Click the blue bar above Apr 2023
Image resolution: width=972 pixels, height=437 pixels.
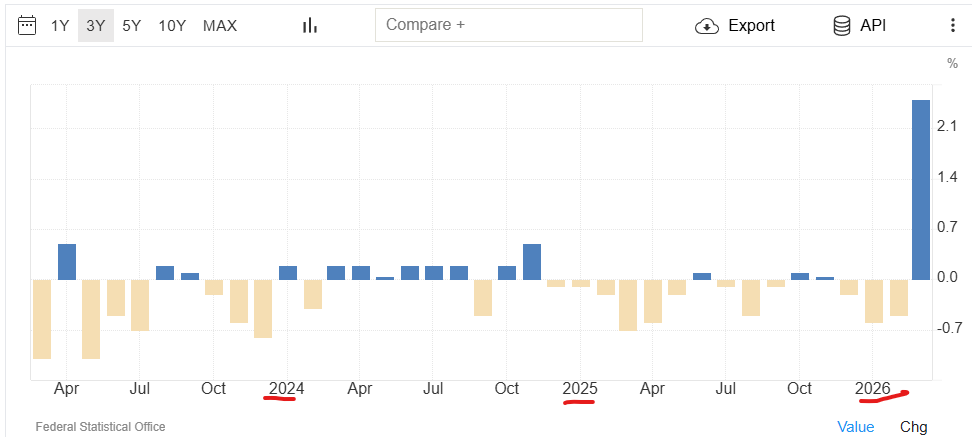pyautogui.click(x=67, y=261)
